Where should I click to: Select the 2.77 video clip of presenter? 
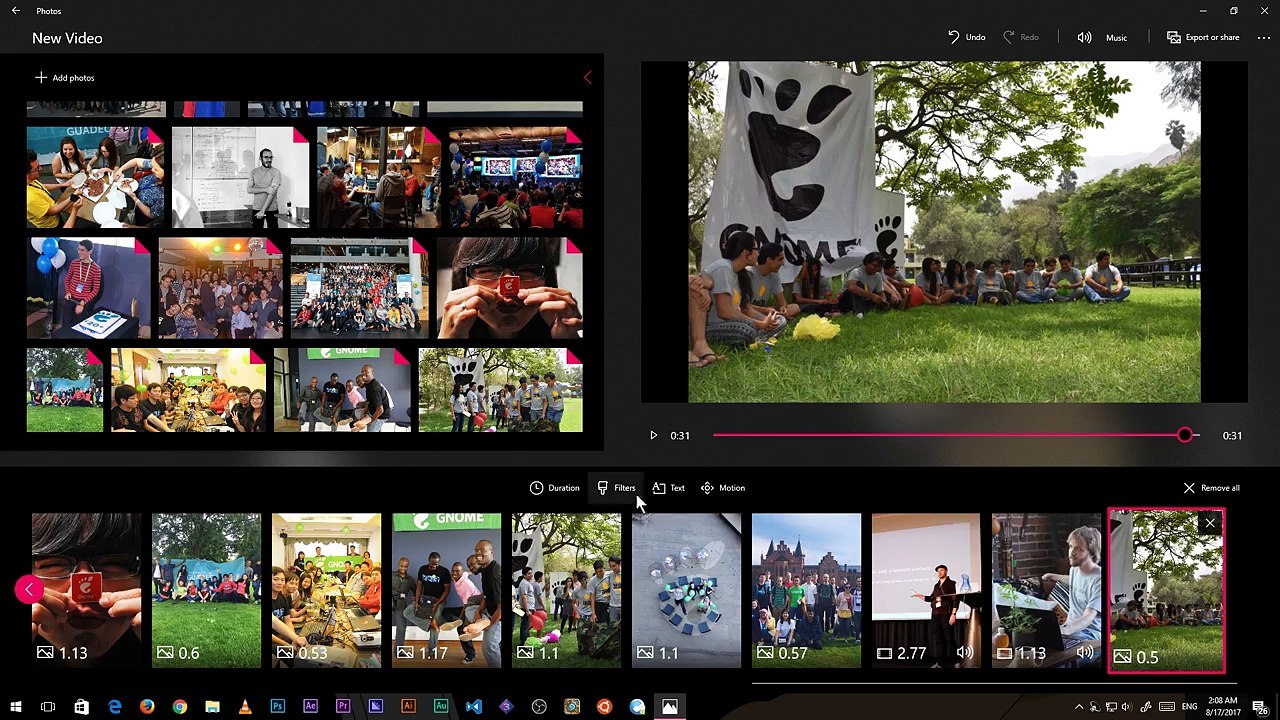pos(926,590)
